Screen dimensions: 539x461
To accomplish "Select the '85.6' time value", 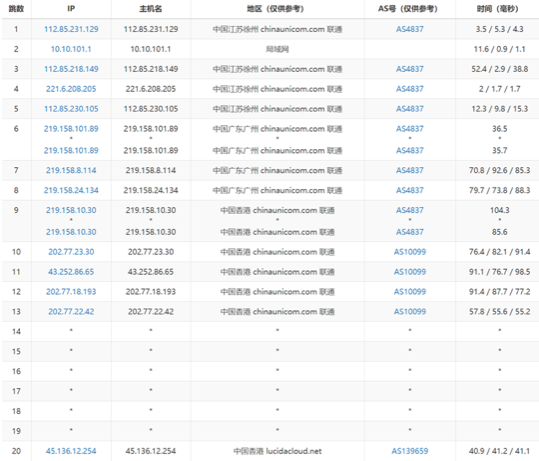I will tap(499, 232).
